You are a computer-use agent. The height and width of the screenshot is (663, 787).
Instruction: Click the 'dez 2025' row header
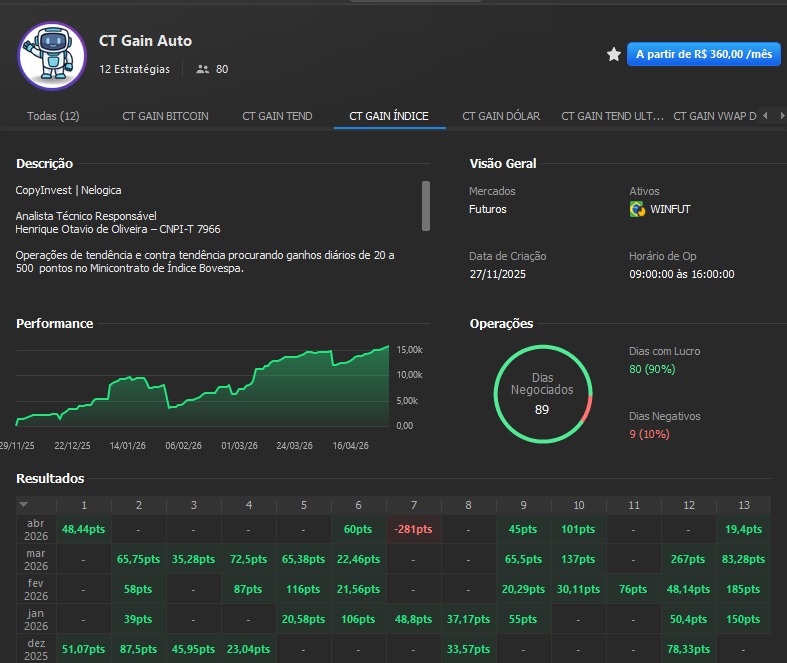pyautogui.click(x=36, y=649)
